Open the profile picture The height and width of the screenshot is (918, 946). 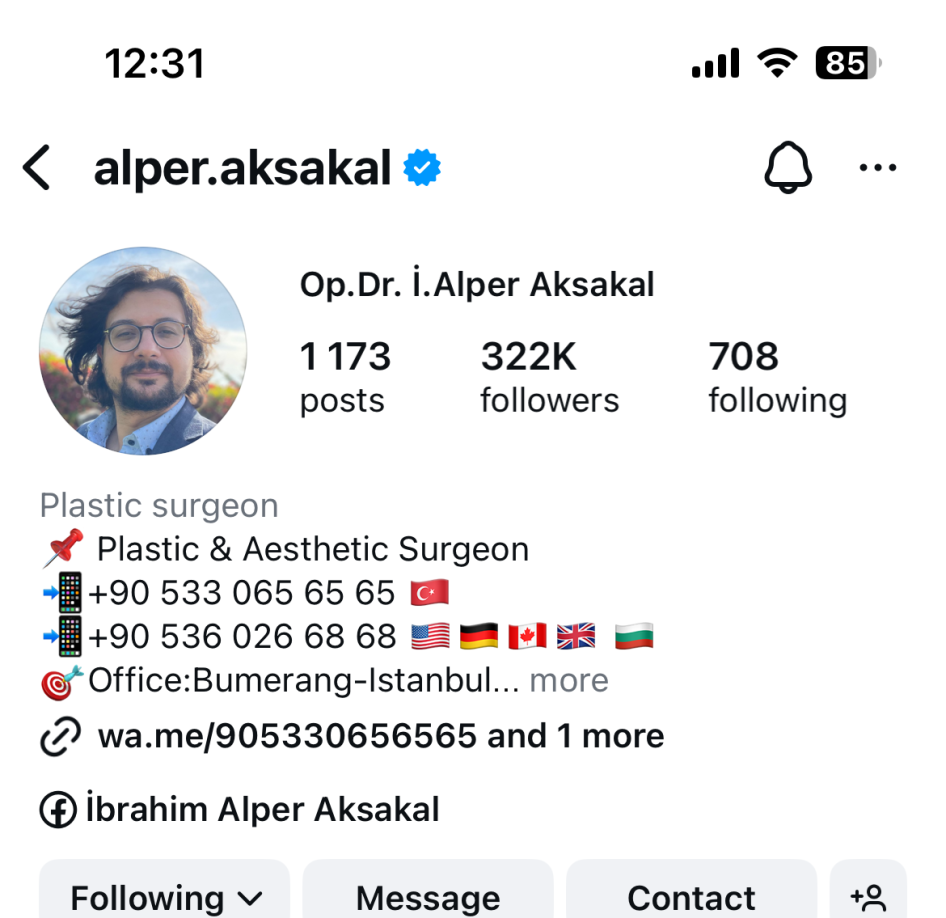[143, 350]
